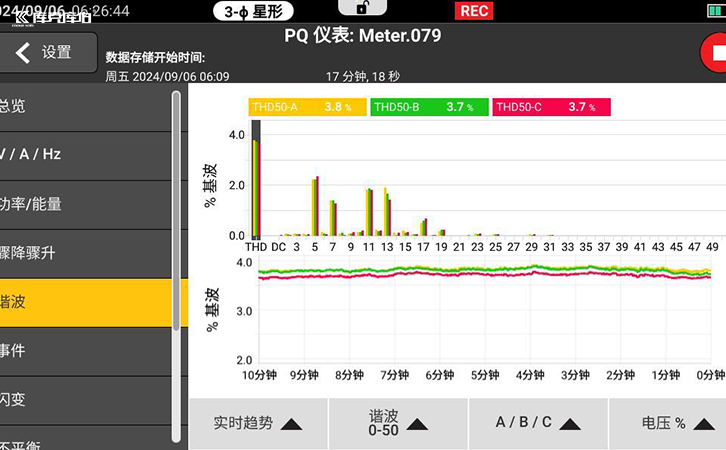This screenshot has width=726, height=450.
Task: Click the DC harmonic axis label
Action: tap(278, 247)
